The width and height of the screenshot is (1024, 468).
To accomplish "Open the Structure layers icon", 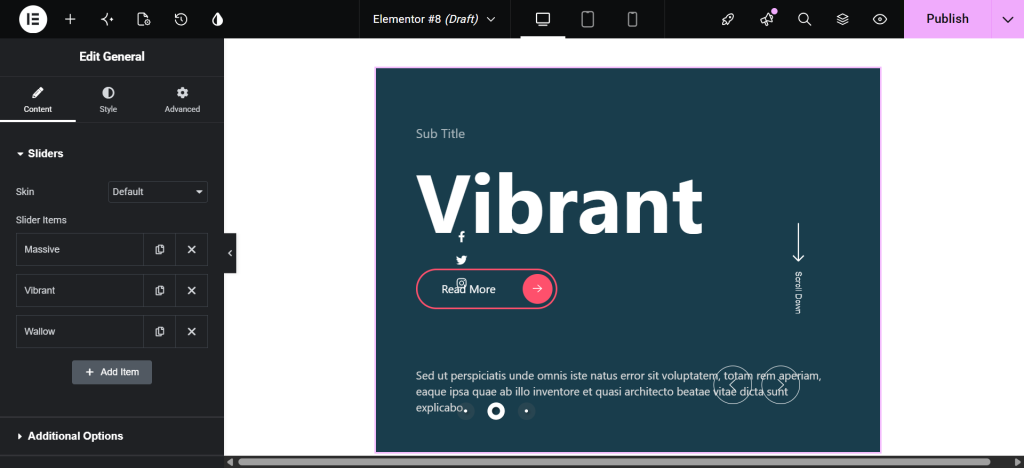I will 842,19.
